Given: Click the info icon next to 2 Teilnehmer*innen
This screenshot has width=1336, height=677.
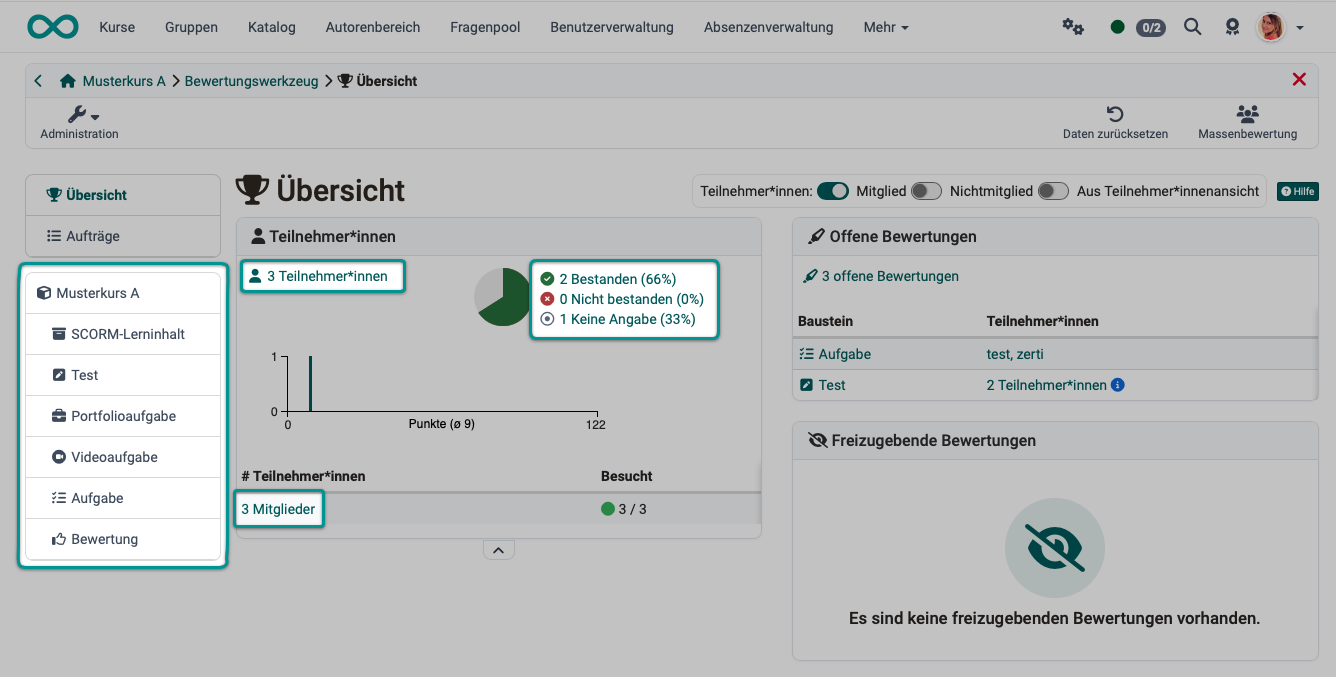Looking at the screenshot, I should [x=1118, y=384].
